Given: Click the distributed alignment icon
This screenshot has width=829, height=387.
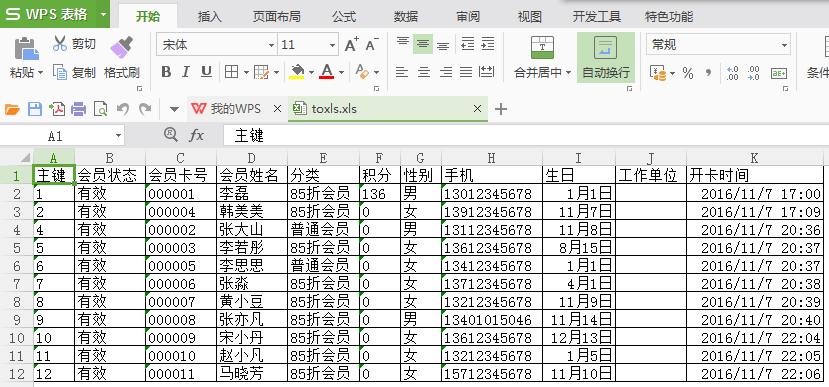Looking at the screenshot, I should [x=486, y=72].
